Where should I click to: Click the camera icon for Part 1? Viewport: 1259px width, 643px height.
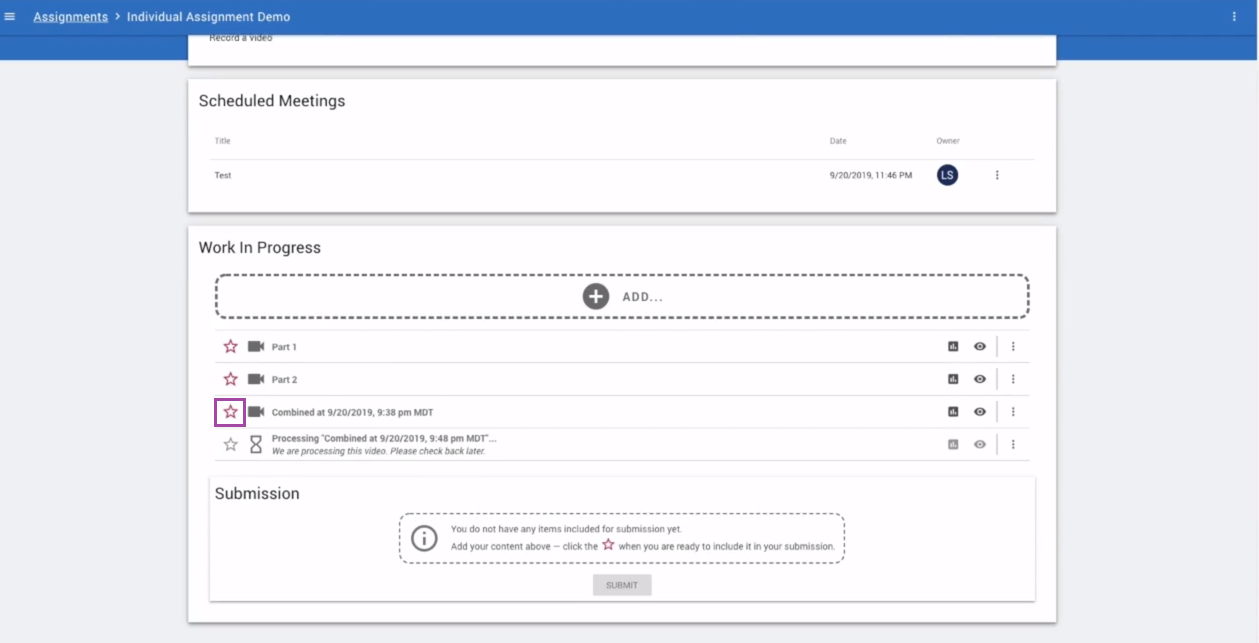(256, 347)
